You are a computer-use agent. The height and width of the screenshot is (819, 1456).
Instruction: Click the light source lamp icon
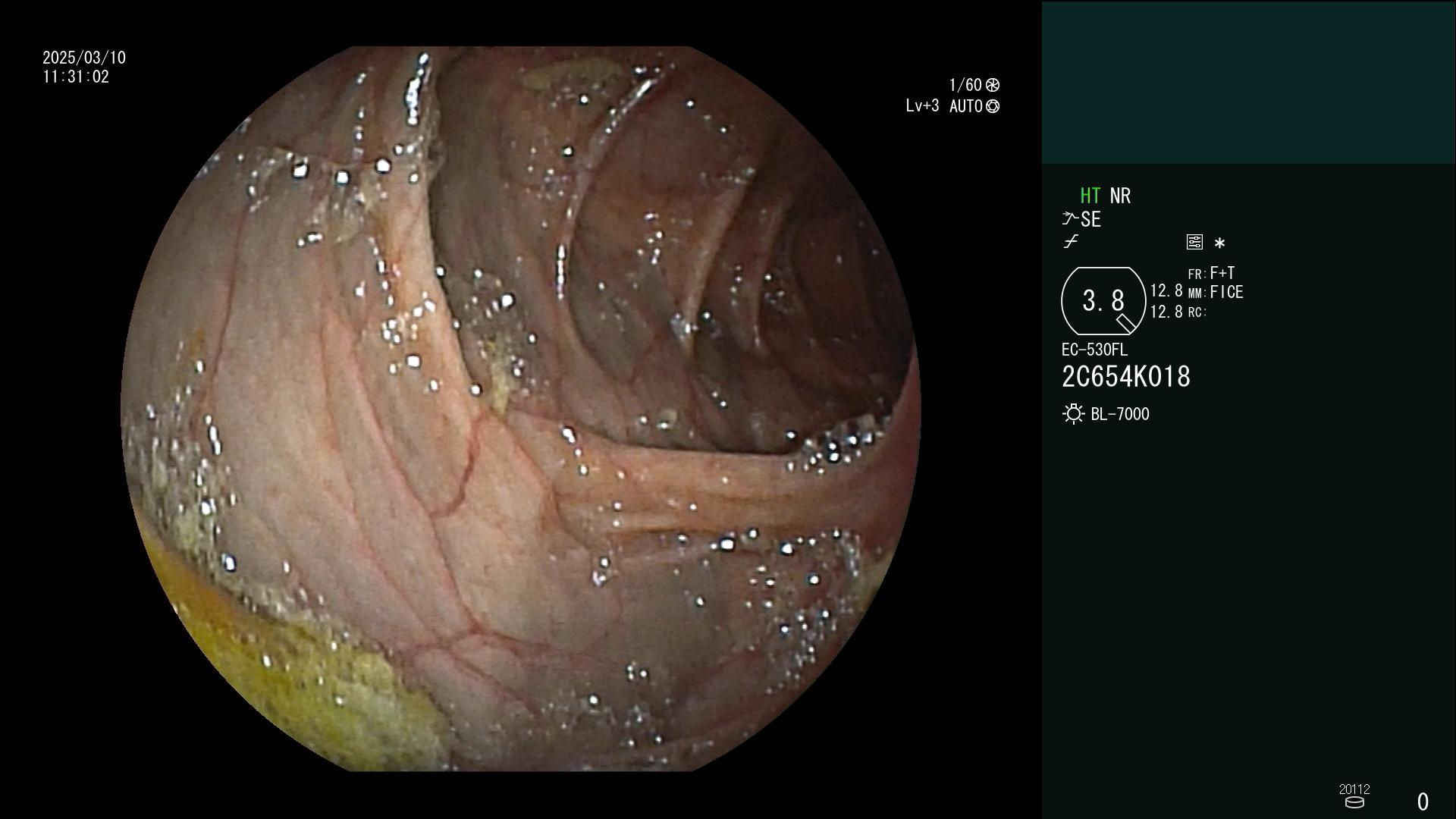coord(1073,414)
